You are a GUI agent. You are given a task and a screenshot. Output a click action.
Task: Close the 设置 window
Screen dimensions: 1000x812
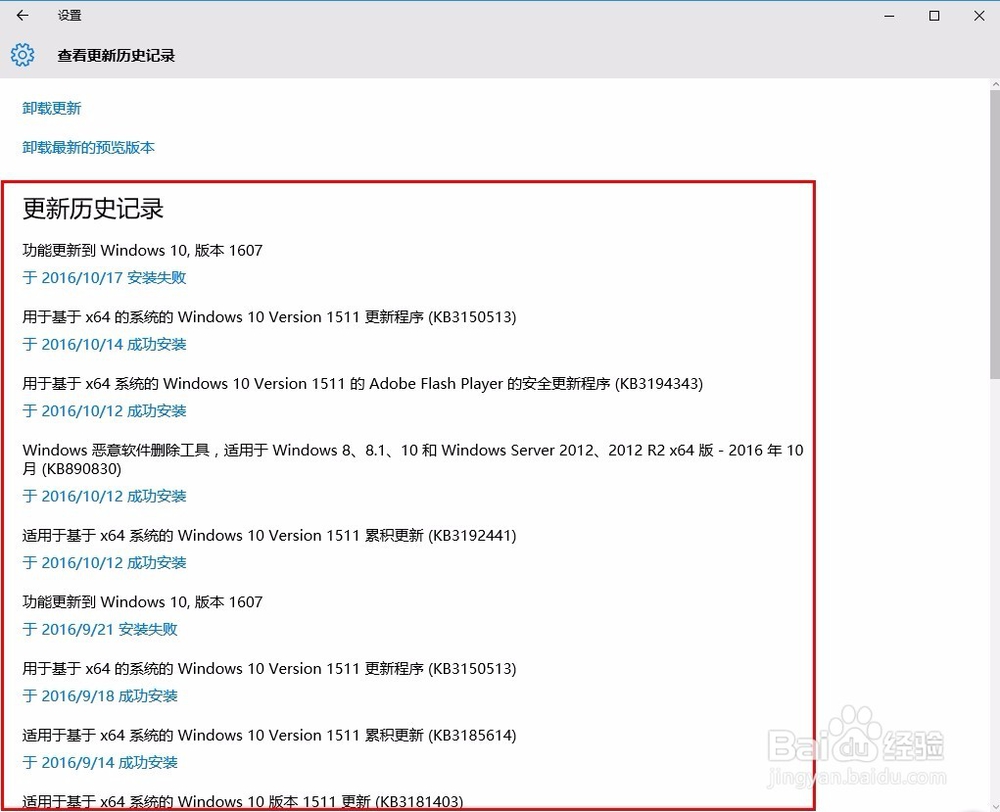tap(979, 16)
